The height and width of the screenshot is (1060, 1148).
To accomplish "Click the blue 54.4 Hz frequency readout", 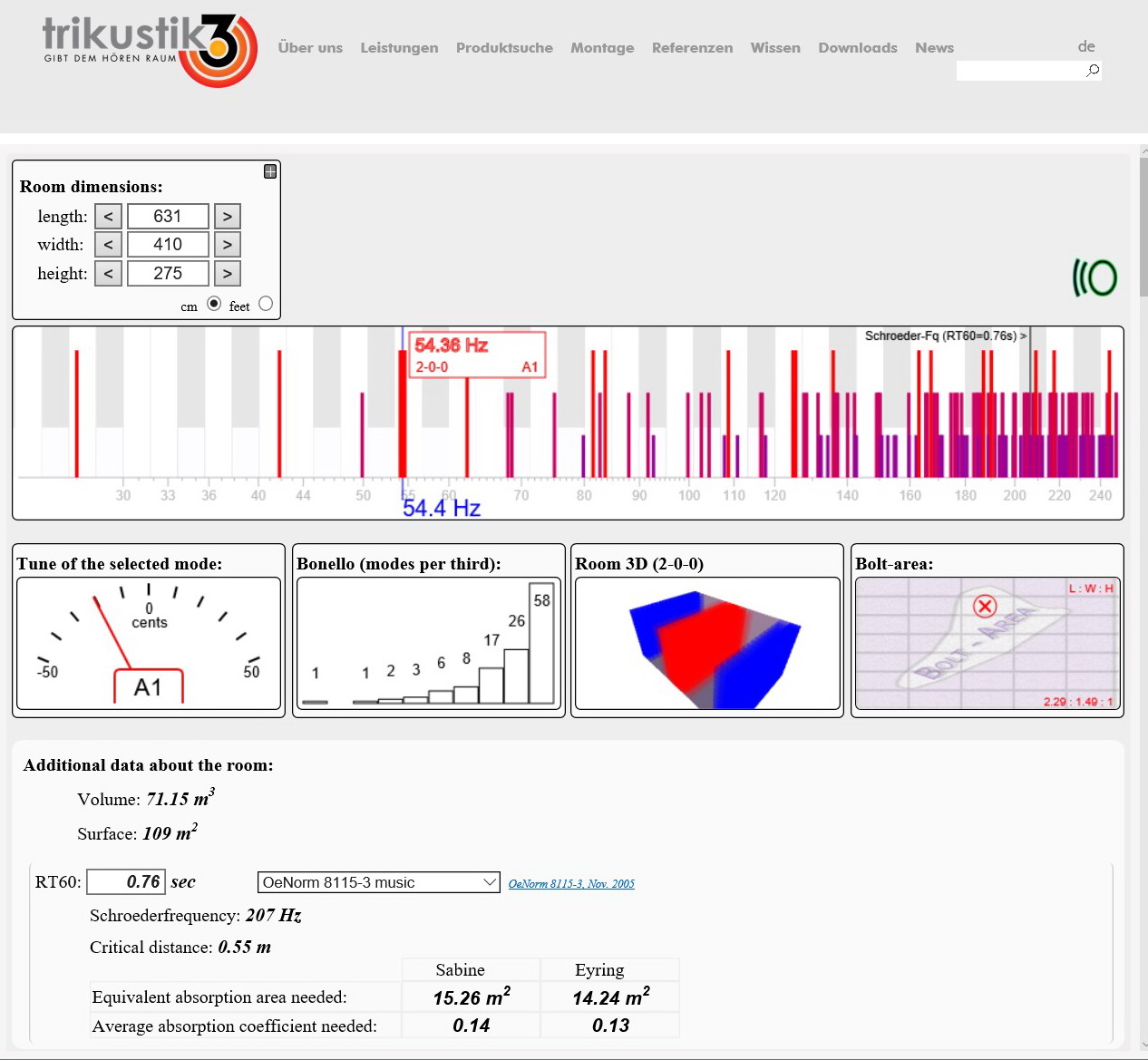I will (442, 508).
